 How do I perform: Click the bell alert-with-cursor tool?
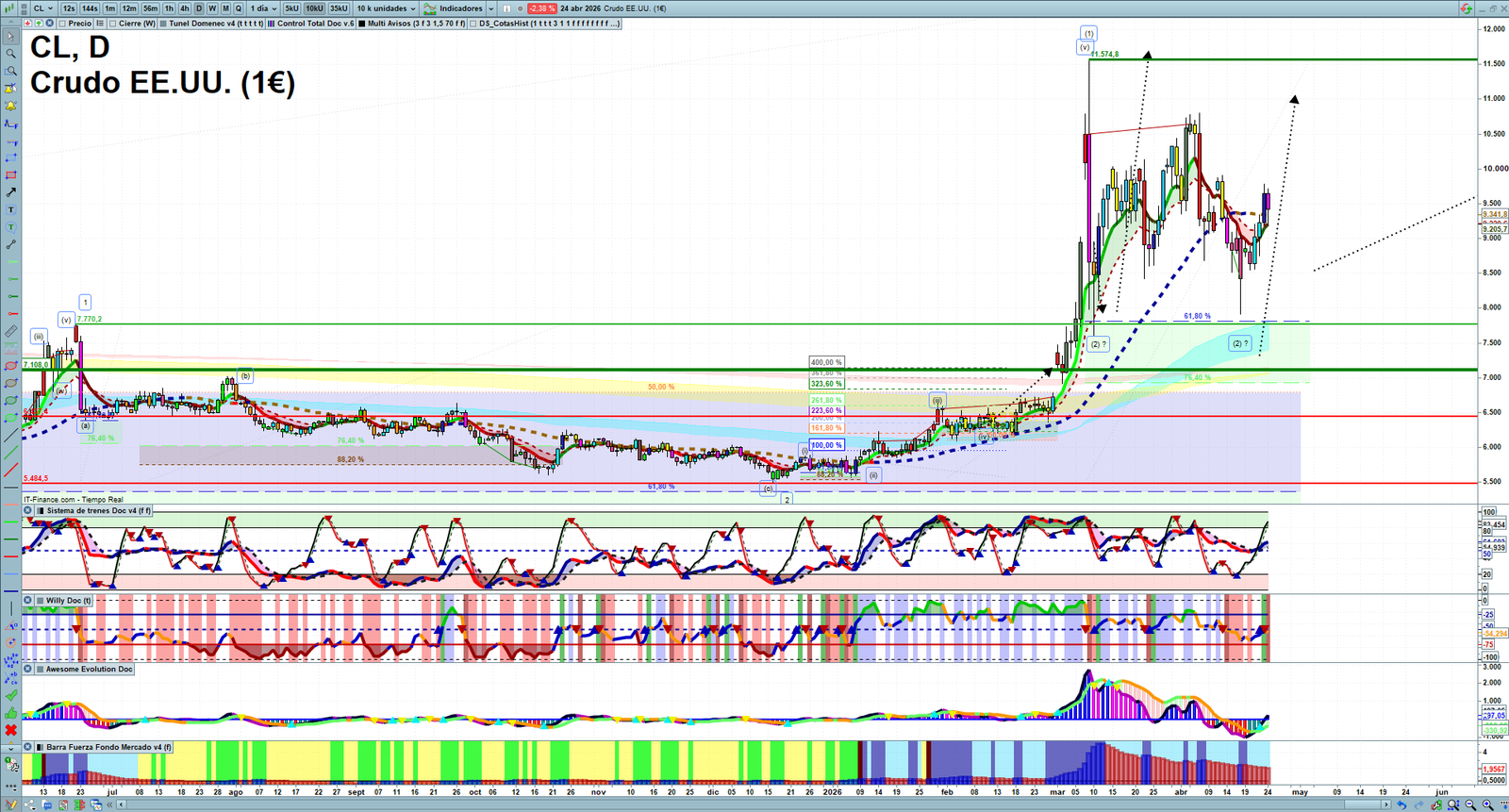point(10,89)
